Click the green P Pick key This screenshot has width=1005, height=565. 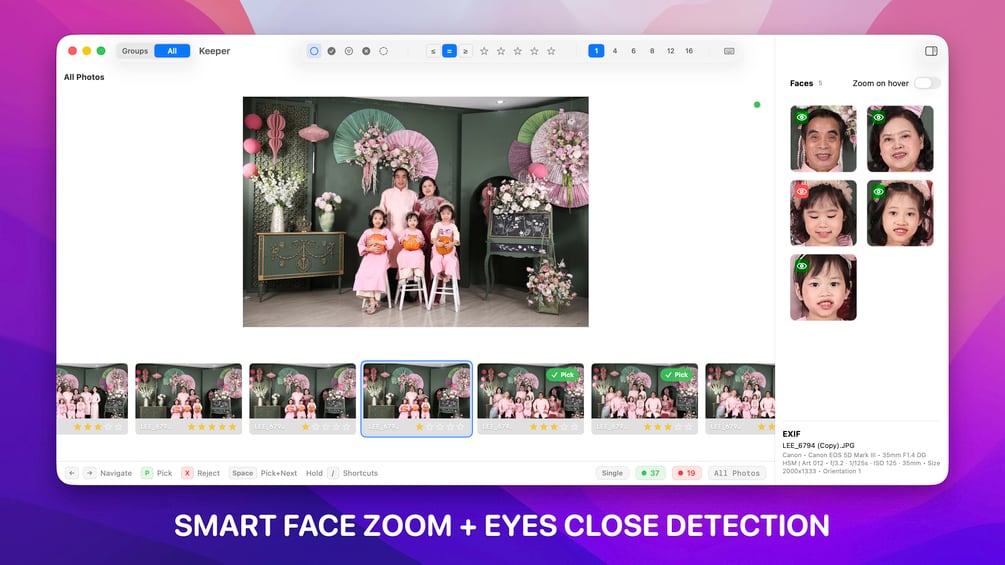(x=147, y=473)
